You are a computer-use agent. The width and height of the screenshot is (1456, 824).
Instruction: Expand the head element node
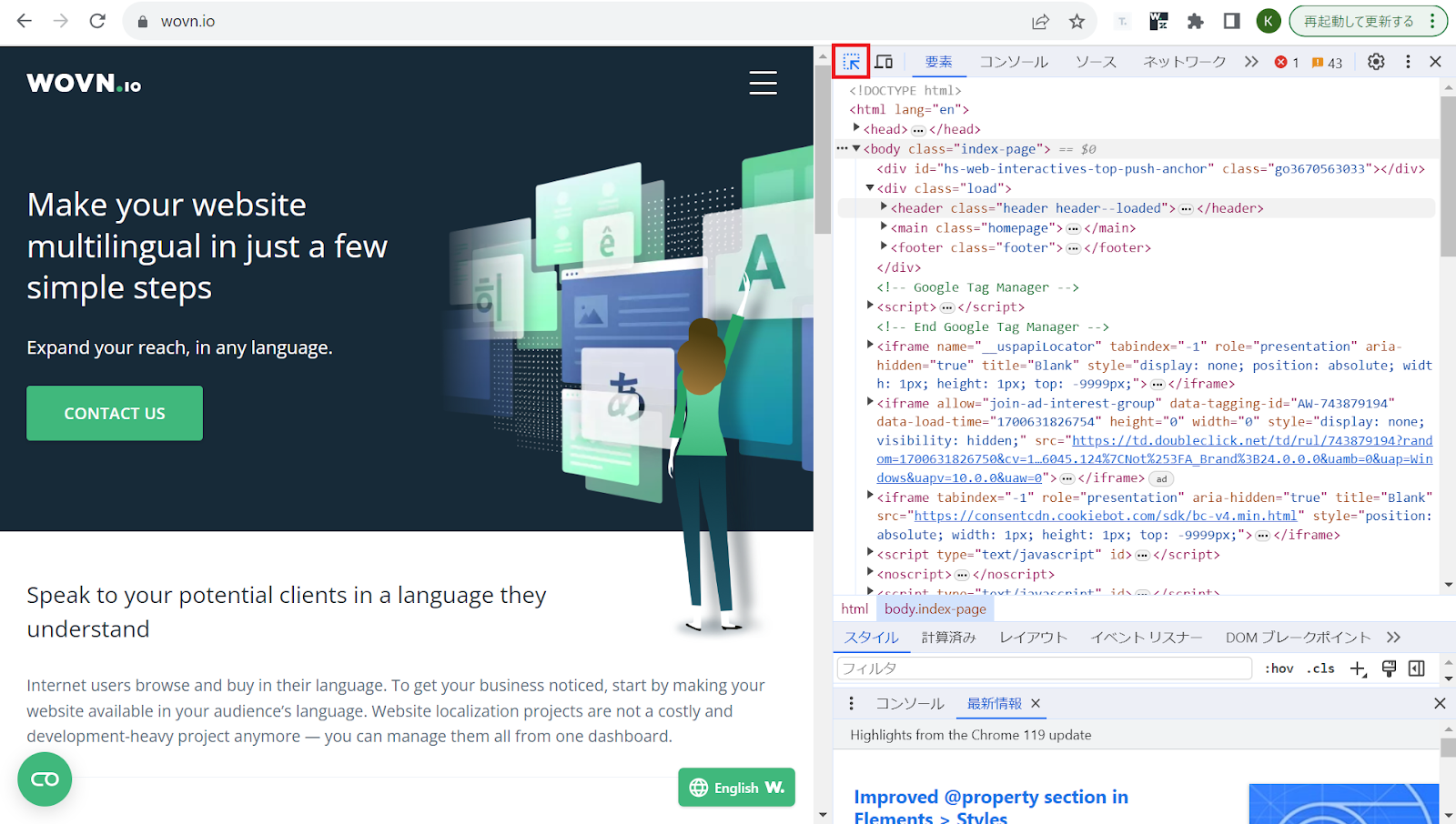coord(856,128)
